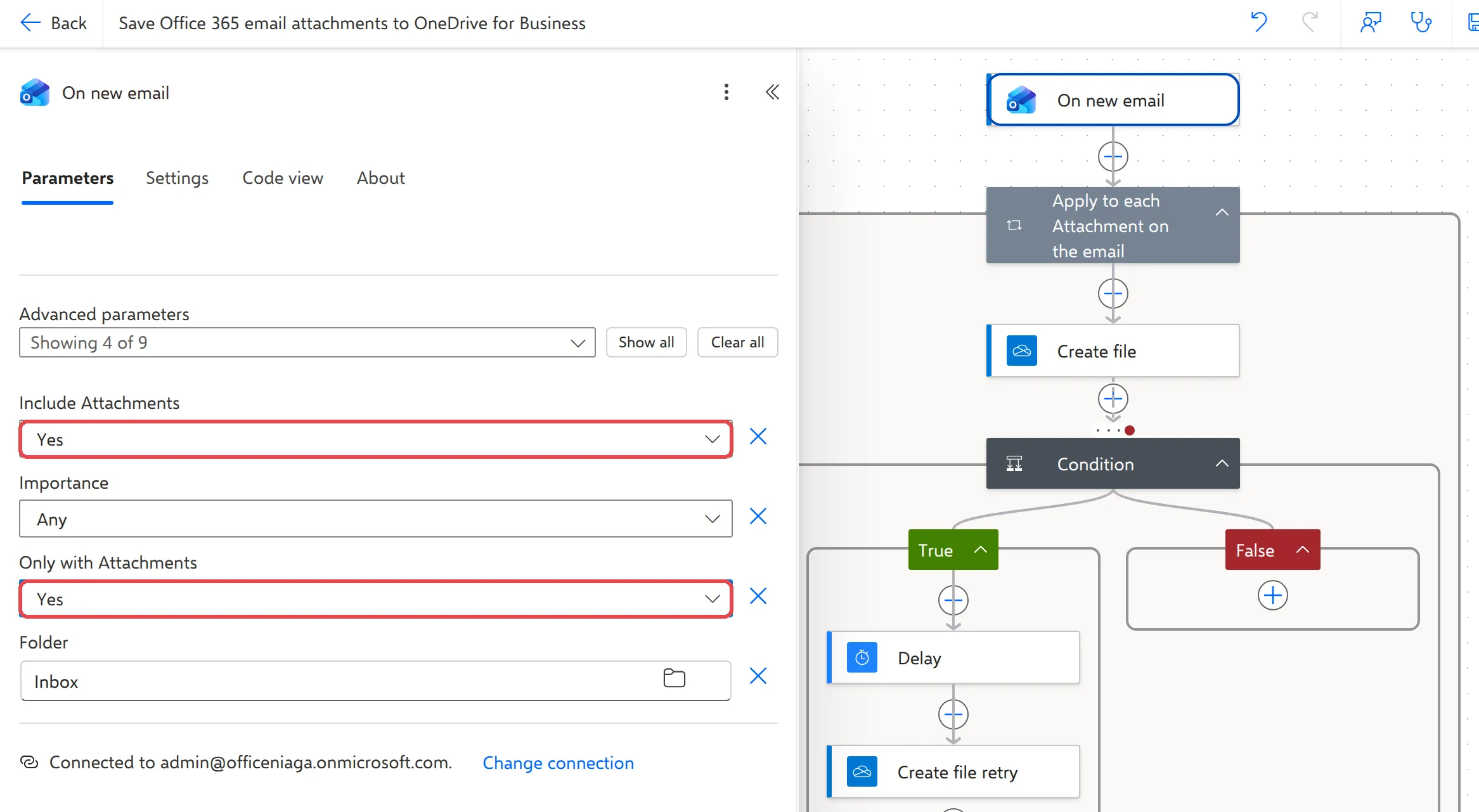The width and height of the screenshot is (1479, 812).
Task: Open the Advanced parameters Showing 4 of 9 dropdown
Action: tap(307, 342)
